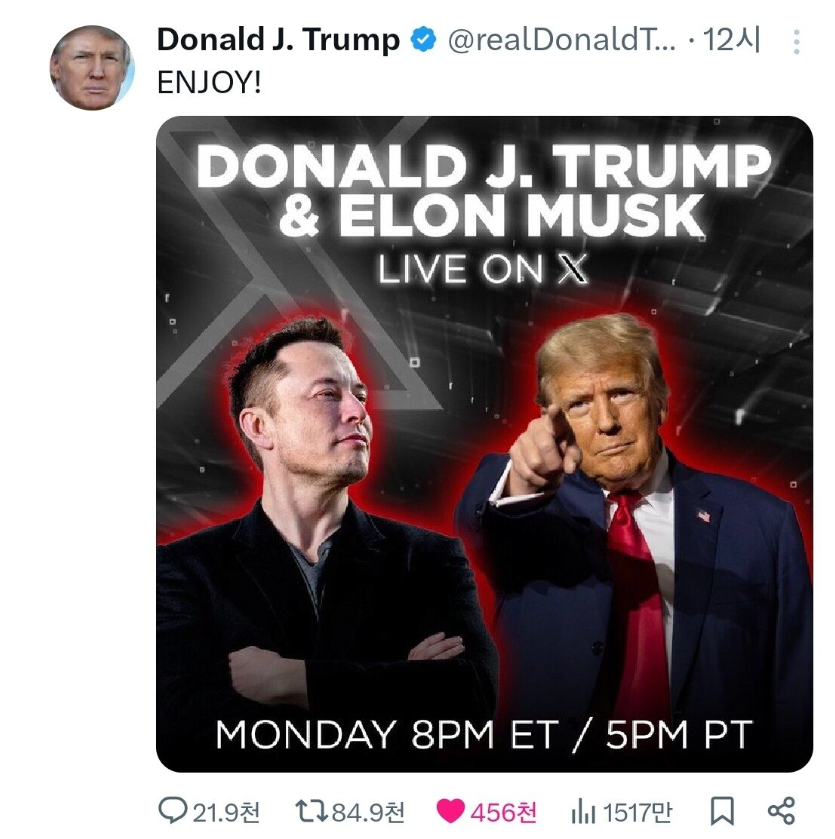The image size is (835, 839).
Task: Click the LIVE ON X caption
Action: pyautogui.click(x=483, y=270)
